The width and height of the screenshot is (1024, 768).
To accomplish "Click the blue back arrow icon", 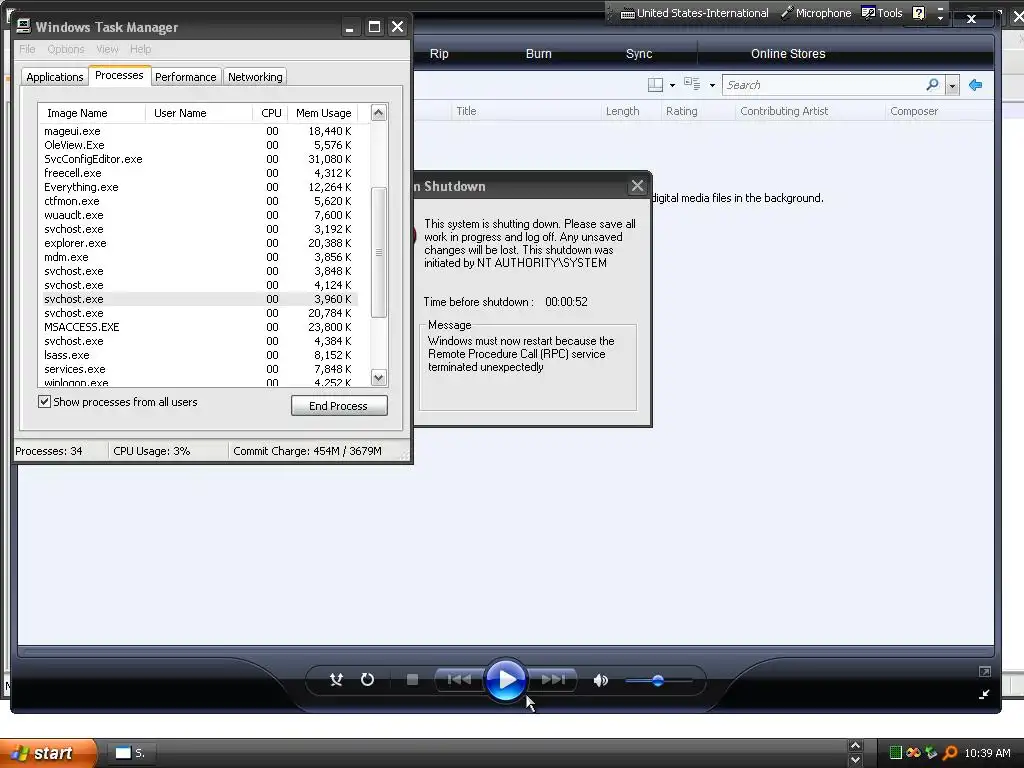I will (976, 85).
